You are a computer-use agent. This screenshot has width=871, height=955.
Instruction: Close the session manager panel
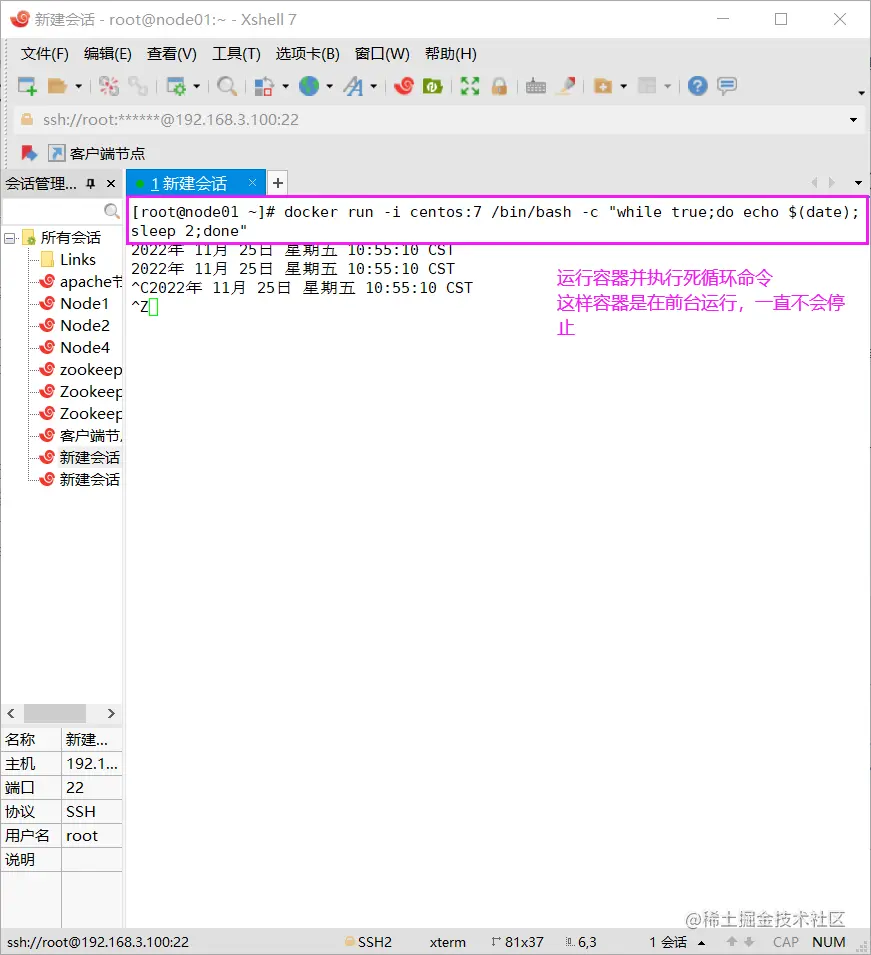coord(111,183)
